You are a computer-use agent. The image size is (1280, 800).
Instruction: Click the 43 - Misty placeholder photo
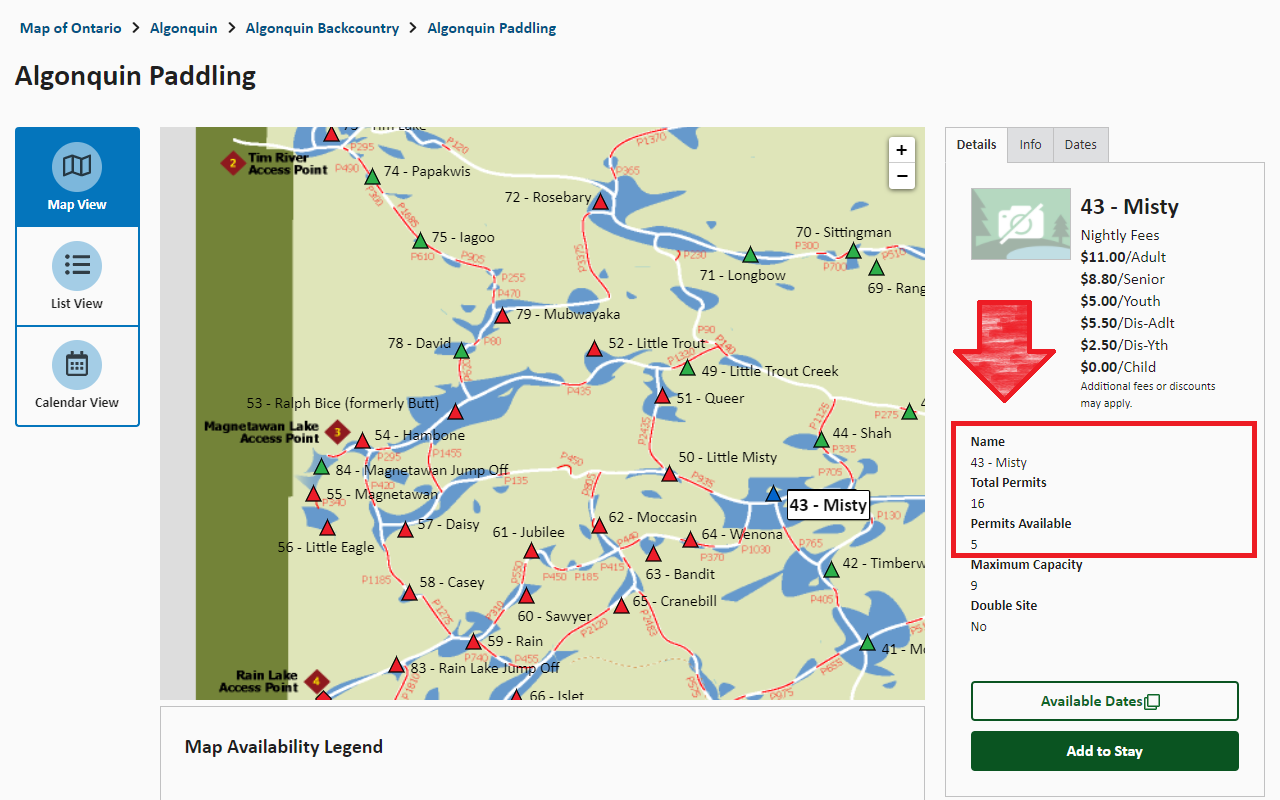click(1020, 223)
